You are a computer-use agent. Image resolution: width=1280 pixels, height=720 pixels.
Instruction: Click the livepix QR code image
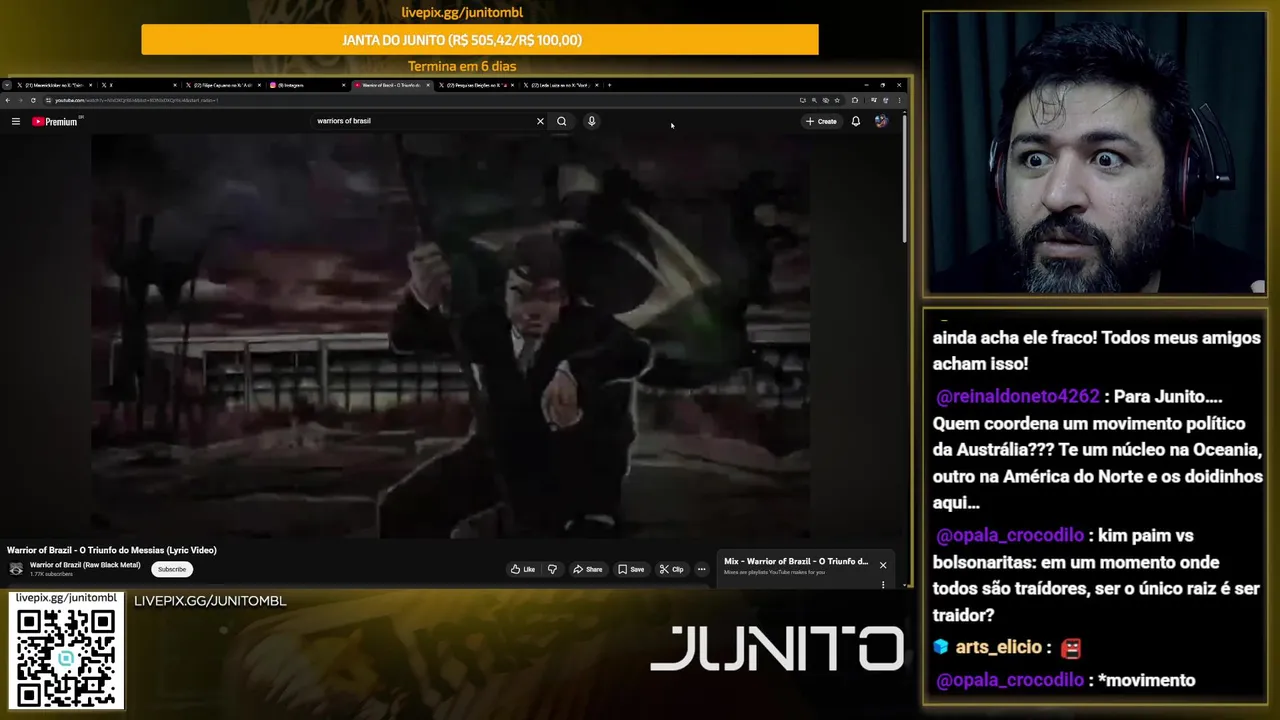pos(67,657)
